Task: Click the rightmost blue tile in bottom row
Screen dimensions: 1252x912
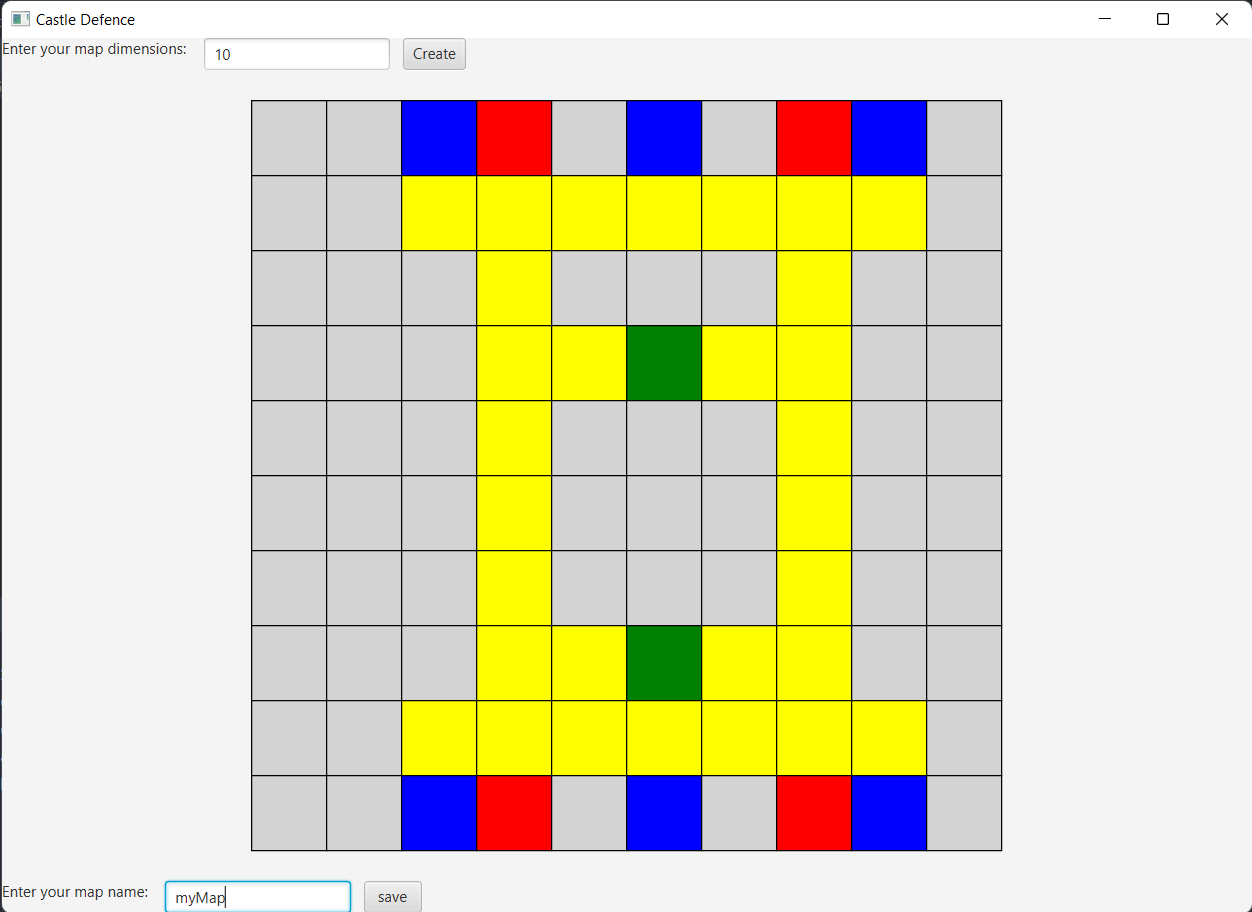Action: (889, 812)
